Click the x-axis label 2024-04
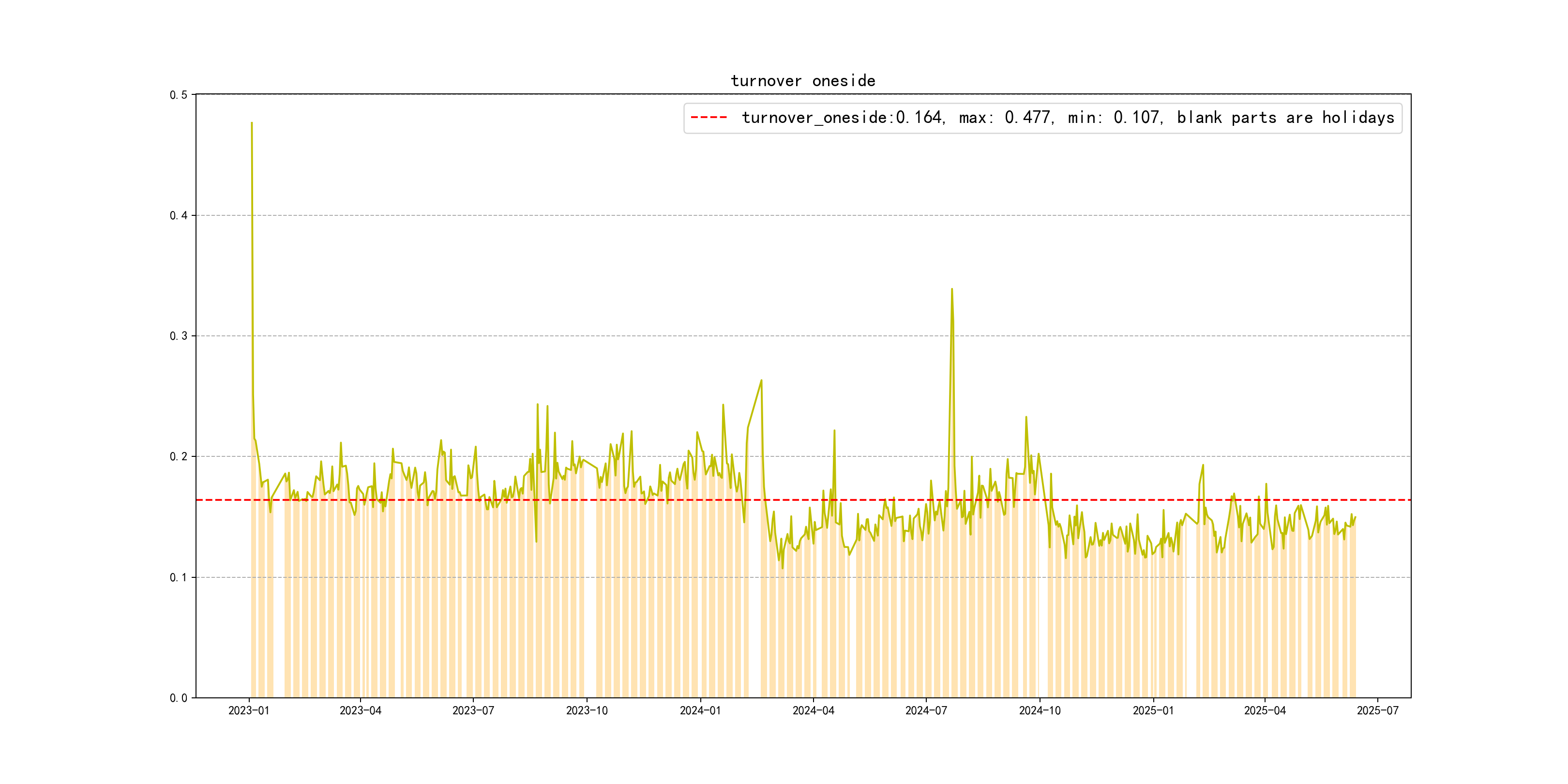Image resolution: width=1568 pixels, height=784 pixels. (813, 710)
